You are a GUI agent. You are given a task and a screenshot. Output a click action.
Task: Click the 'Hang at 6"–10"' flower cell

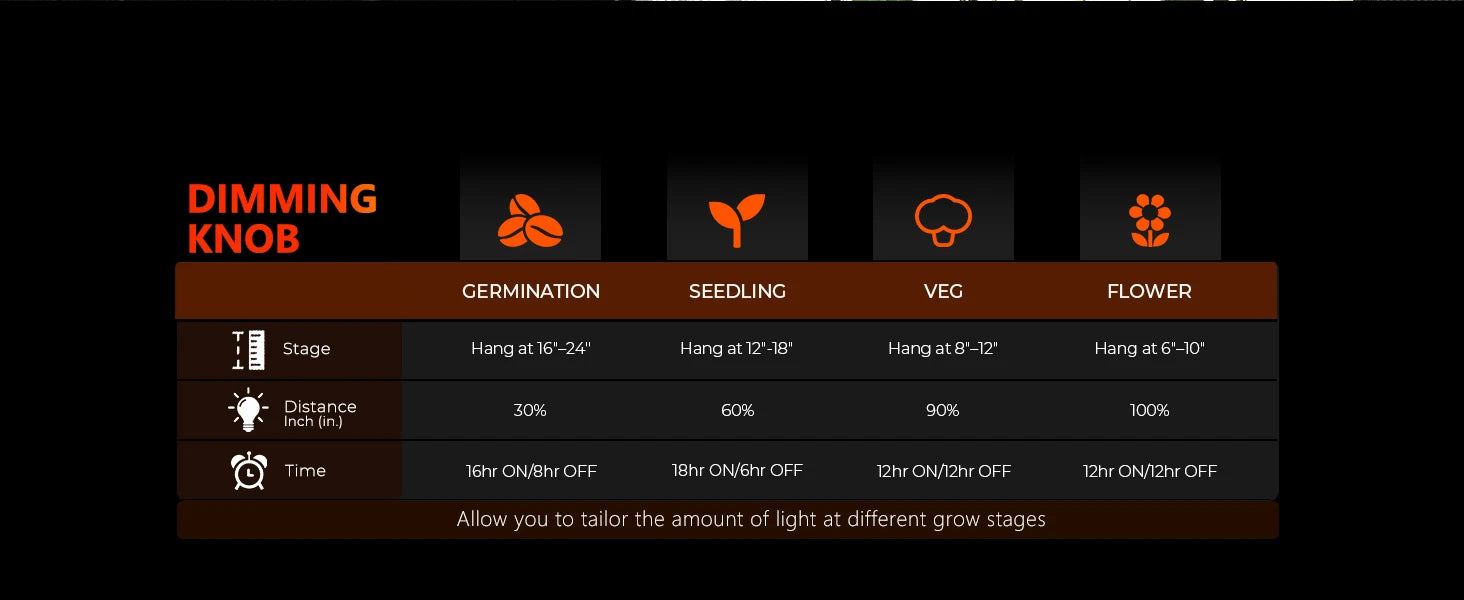coord(1150,349)
